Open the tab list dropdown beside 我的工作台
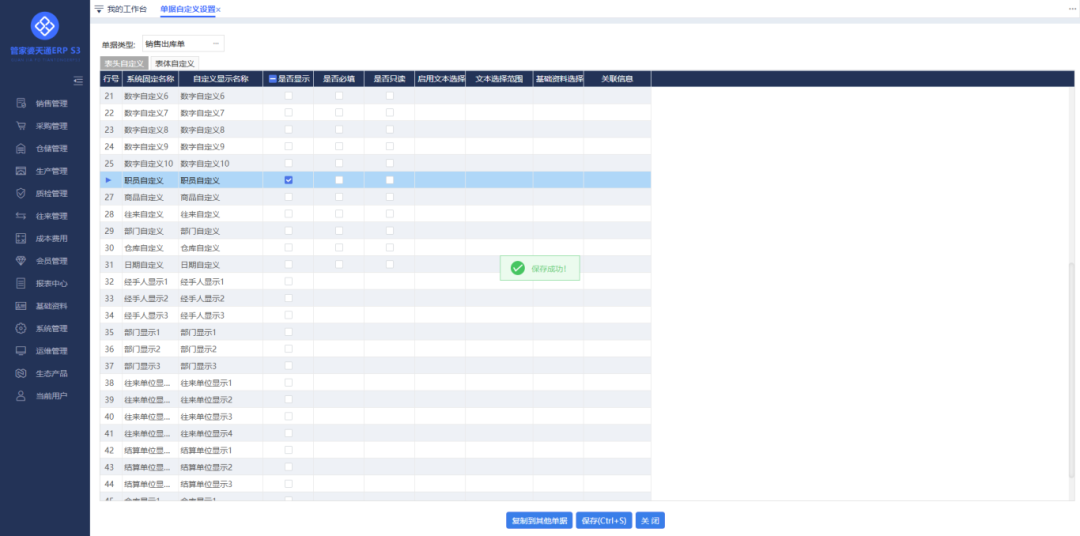This screenshot has height=536, width=1080. 98,9
